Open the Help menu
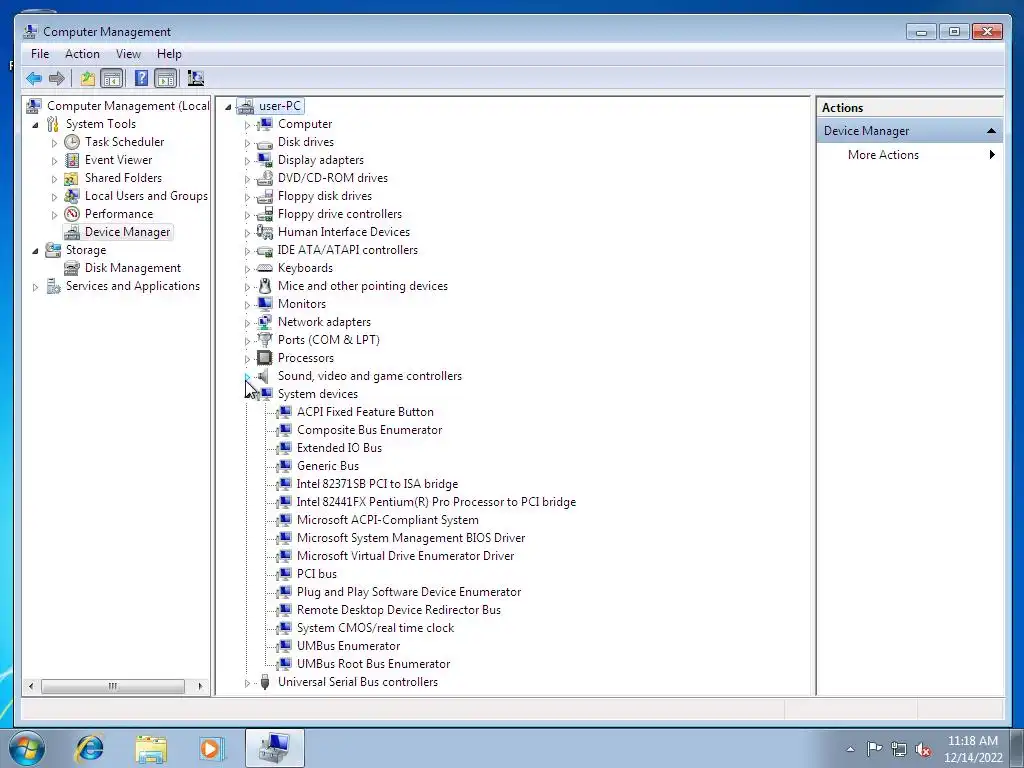The image size is (1024, 768). (x=169, y=54)
